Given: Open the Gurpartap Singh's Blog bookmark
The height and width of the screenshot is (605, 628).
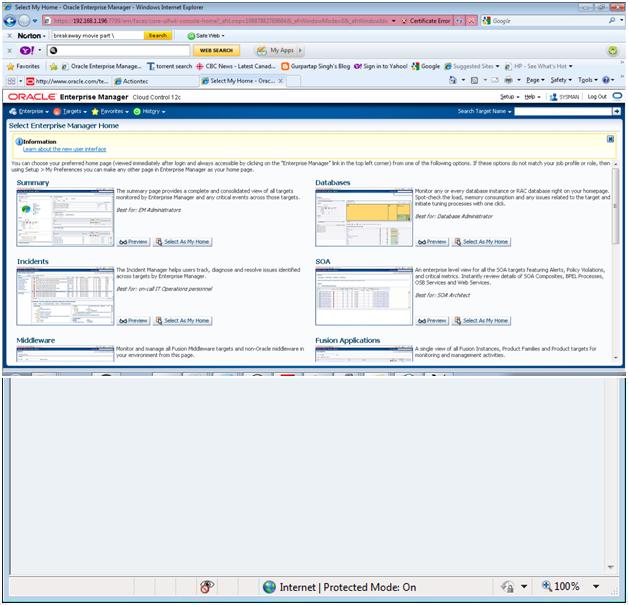Looking at the screenshot, I should [x=316, y=66].
